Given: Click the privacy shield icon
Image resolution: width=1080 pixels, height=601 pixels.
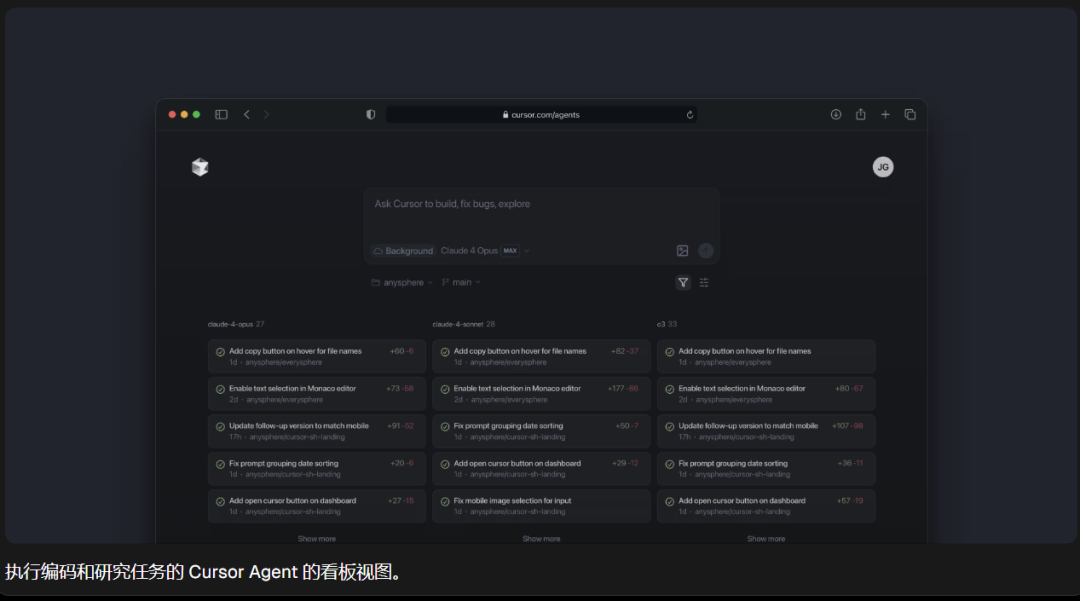Looking at the screenshot, I should pos(371,114).
